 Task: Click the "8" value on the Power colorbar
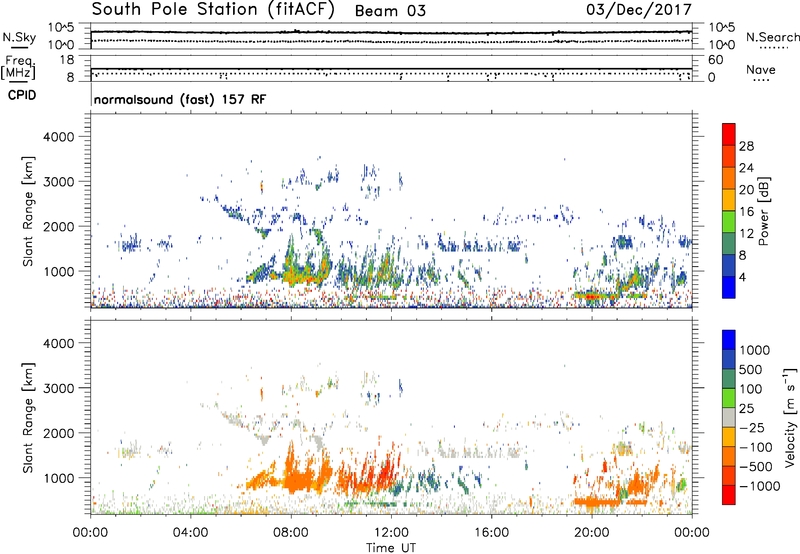(x=743, y=255)
